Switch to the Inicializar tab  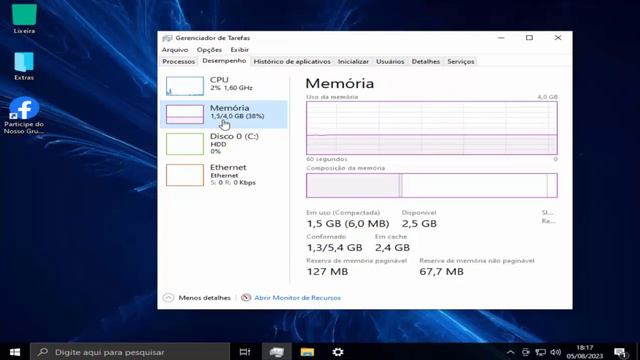(353, 62)
